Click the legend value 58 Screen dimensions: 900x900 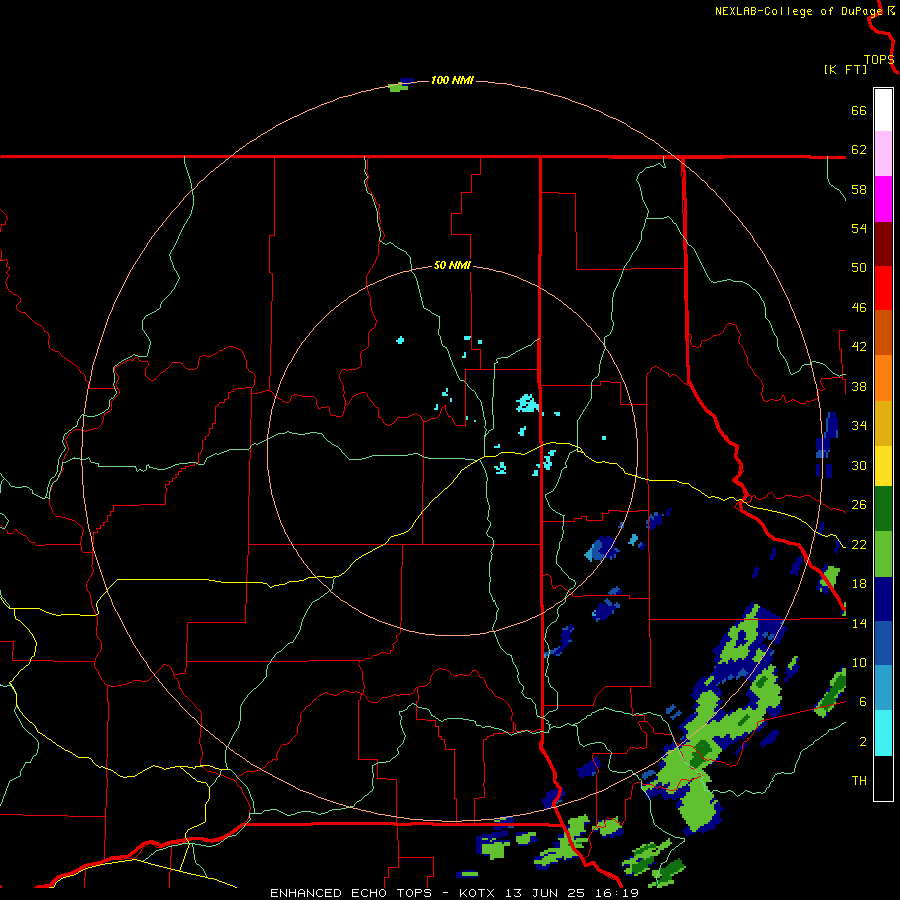pyautogui.click(x=859, y=189)
